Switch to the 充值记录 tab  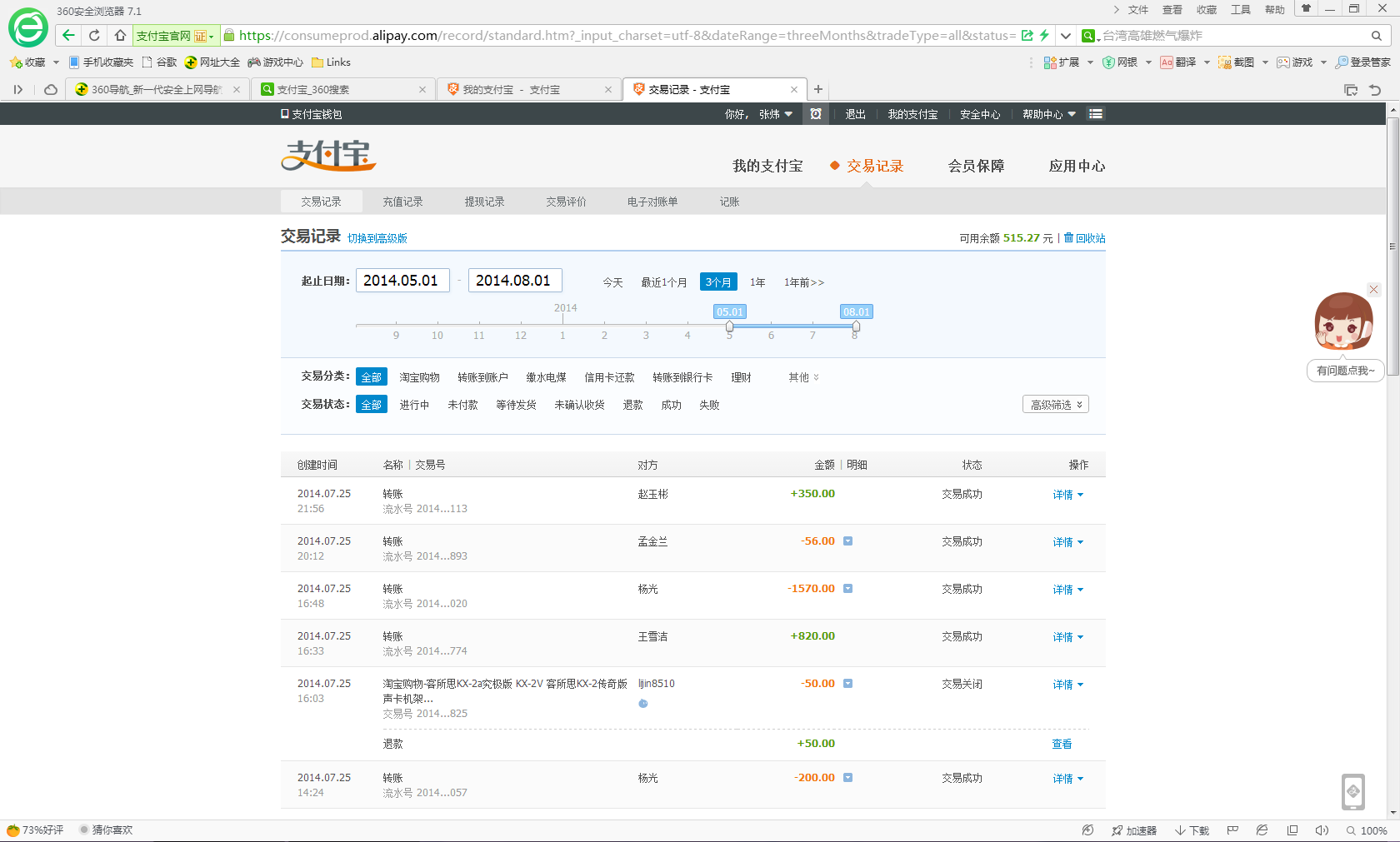pyautogui.click(x=402, y=202)
